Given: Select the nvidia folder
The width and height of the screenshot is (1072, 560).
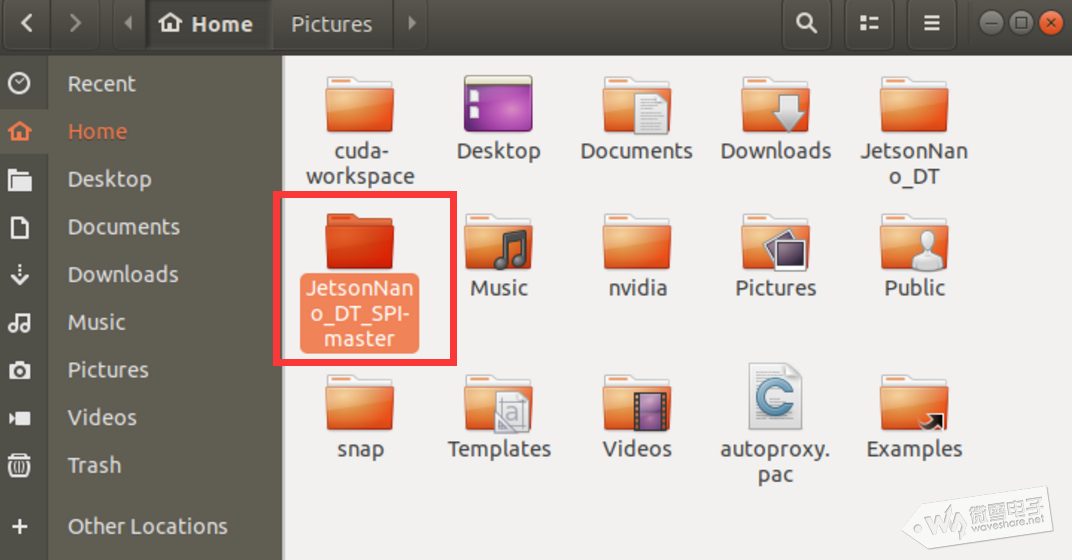Looking at the screenshot, I should [x=637, y=242].
